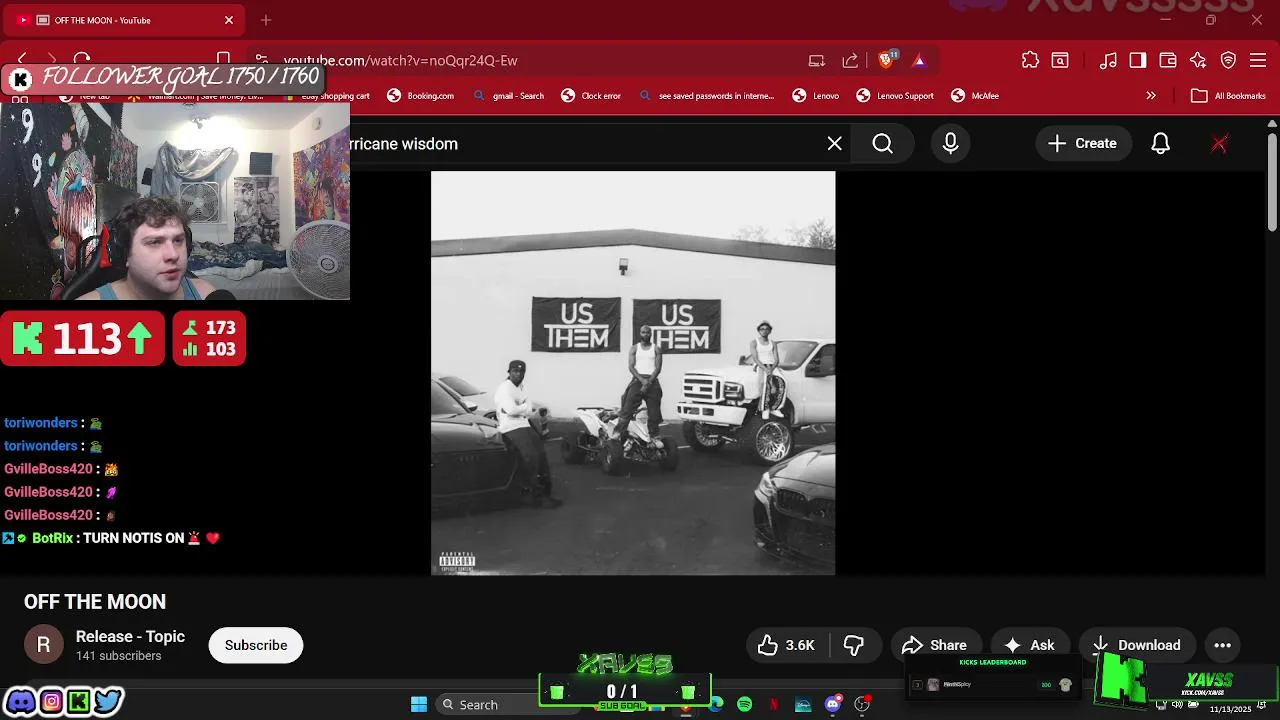Start YouTube voice search microphone
Image resolution: width=1280 pixels, height=720 pixels.
click(x=951, y=144)
